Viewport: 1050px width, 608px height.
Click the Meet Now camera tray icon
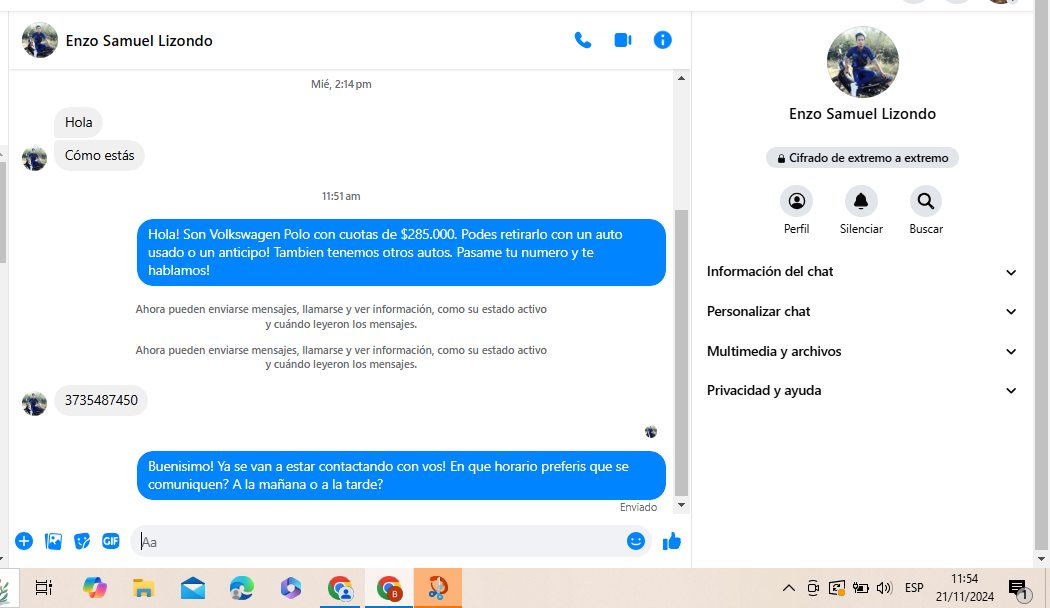coord(812,588)
